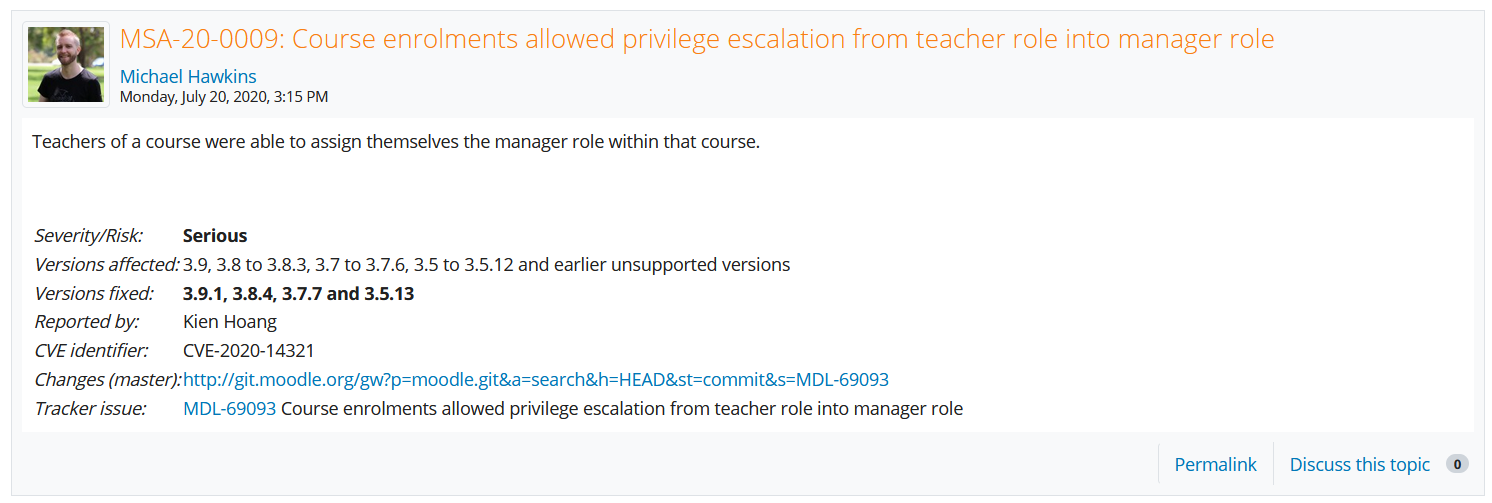Open Michael Hawkins author profile link
The width and height of the screenshot is (1492, 503).
[x=188, y=77]
